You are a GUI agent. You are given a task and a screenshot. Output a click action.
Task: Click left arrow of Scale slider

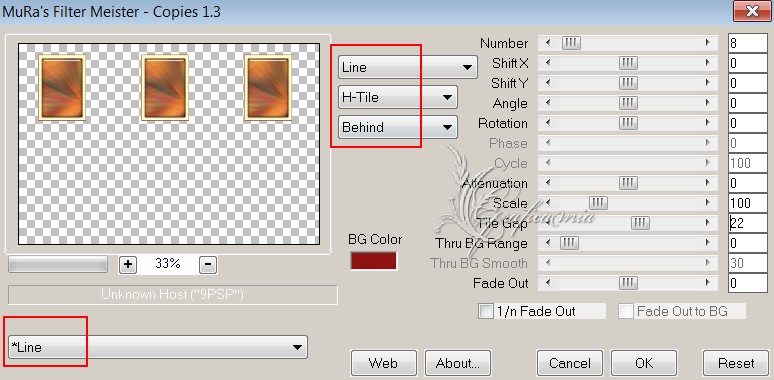[547, 203]
